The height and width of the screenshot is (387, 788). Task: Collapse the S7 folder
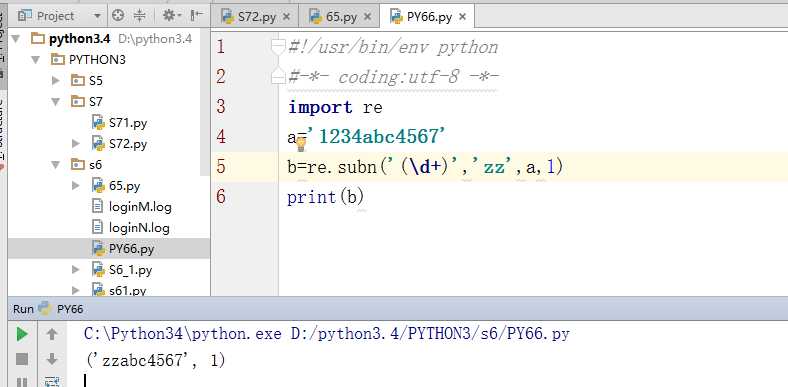tap(56, 102)
